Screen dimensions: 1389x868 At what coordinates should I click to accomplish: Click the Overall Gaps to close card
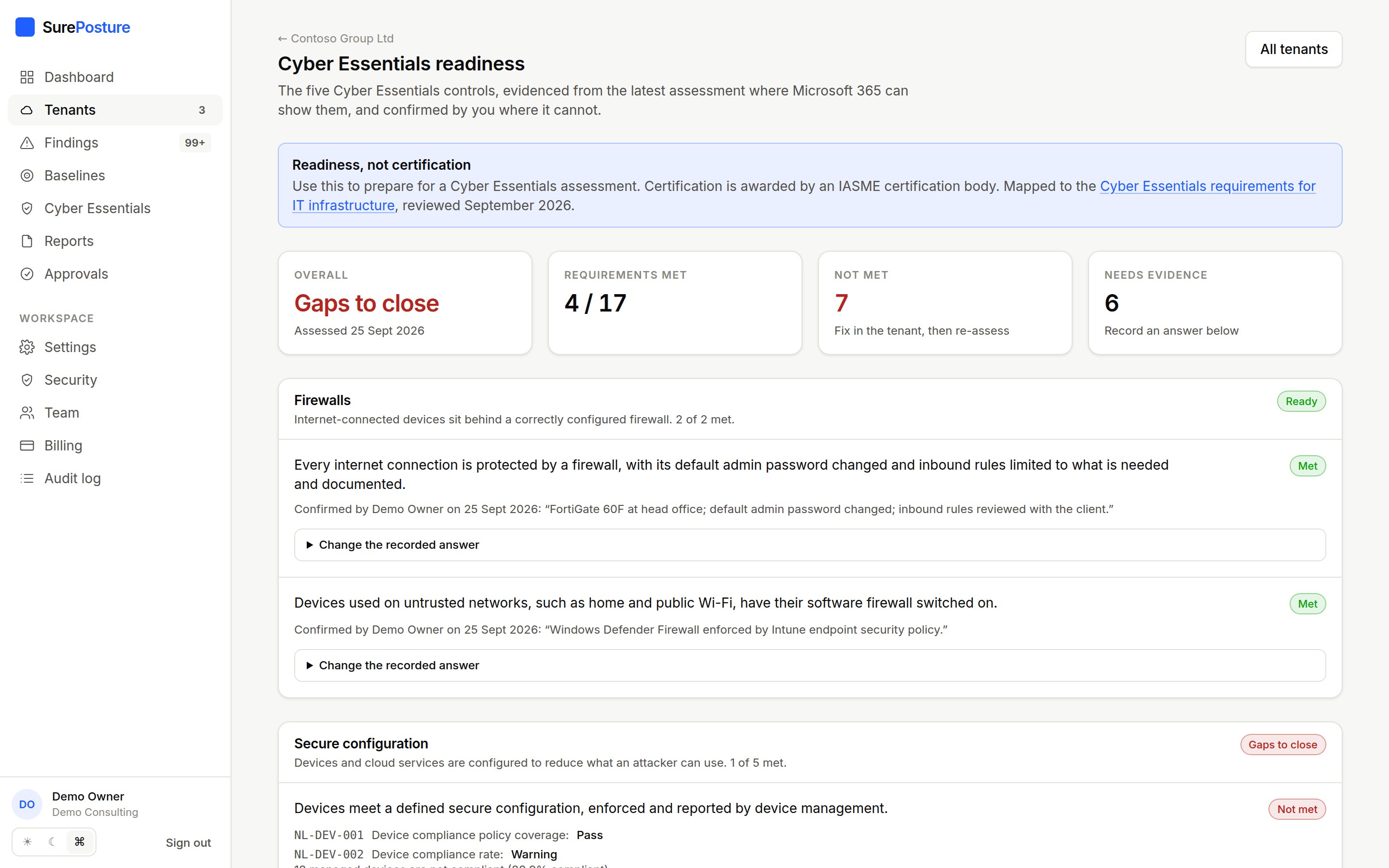(x=405, y=302)
